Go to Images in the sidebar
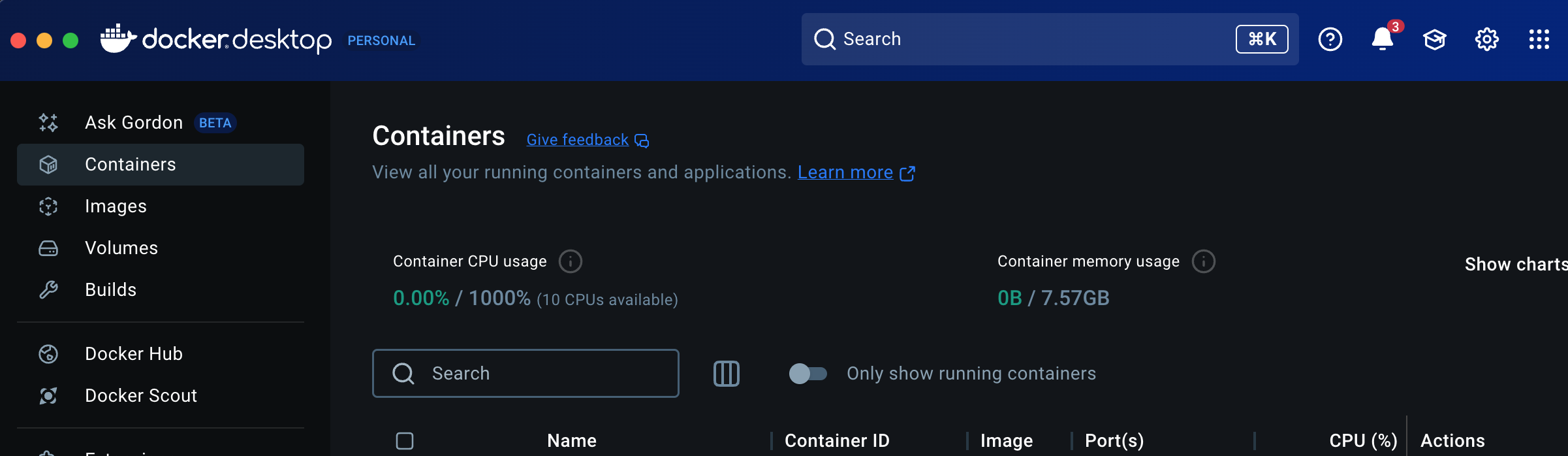1568x456 pixels. [161, 206]
